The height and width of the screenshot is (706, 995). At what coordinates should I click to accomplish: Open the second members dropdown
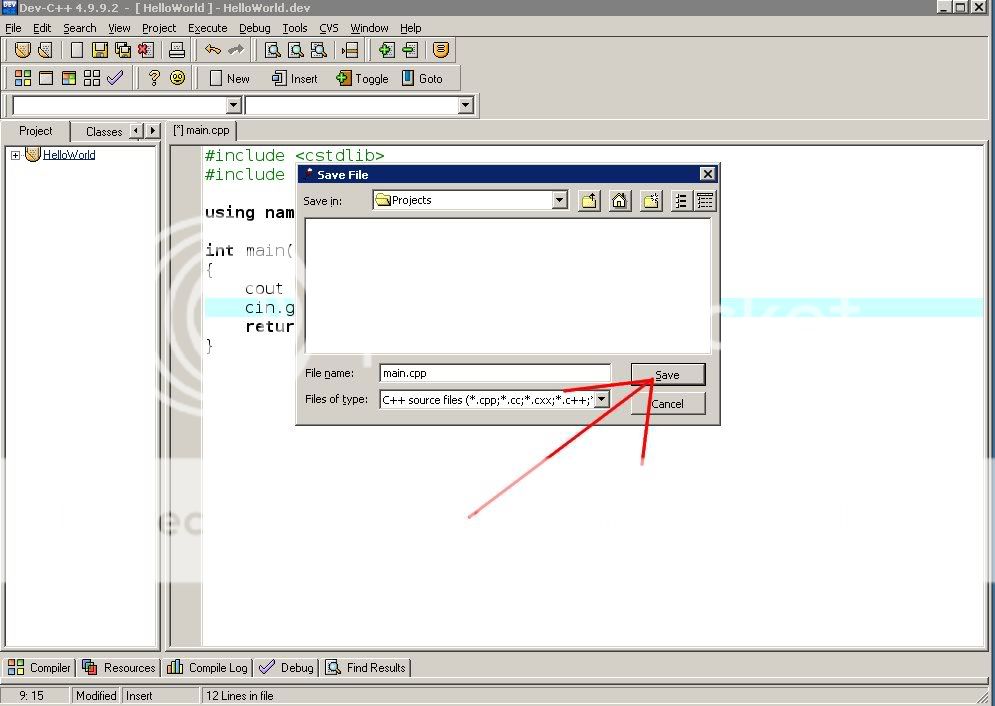[466, 105]
